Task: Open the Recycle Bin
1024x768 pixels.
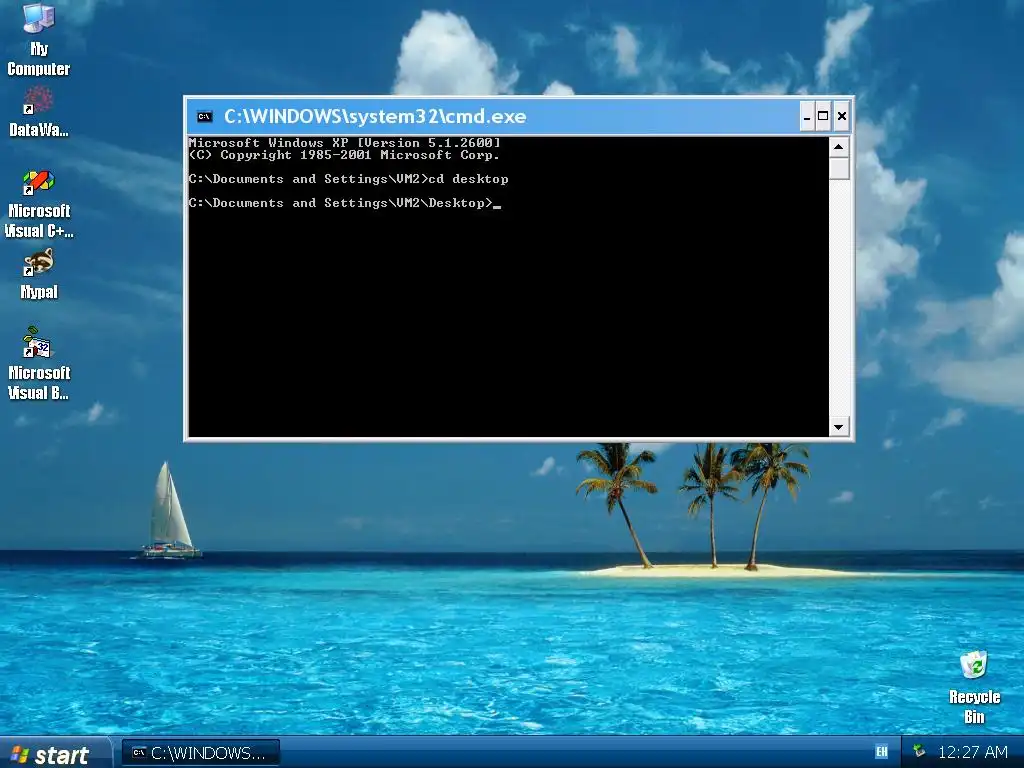Action: pos(974,687)
